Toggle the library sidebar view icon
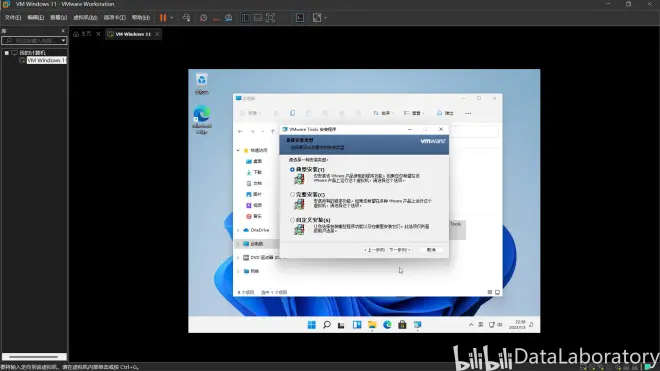 pyautogui.click(x=245, y=18)
